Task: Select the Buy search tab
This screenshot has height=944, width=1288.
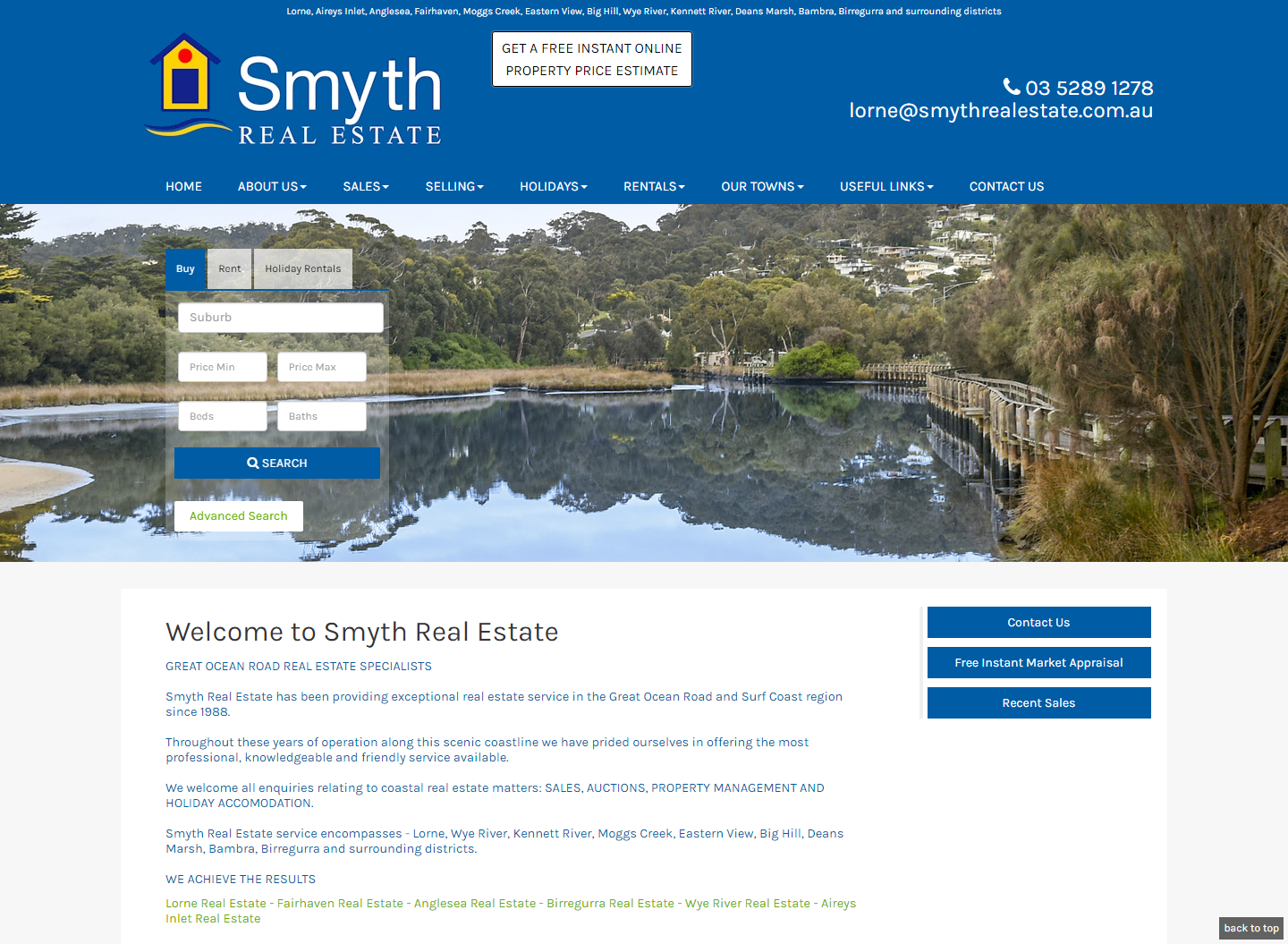Action: 185,268
